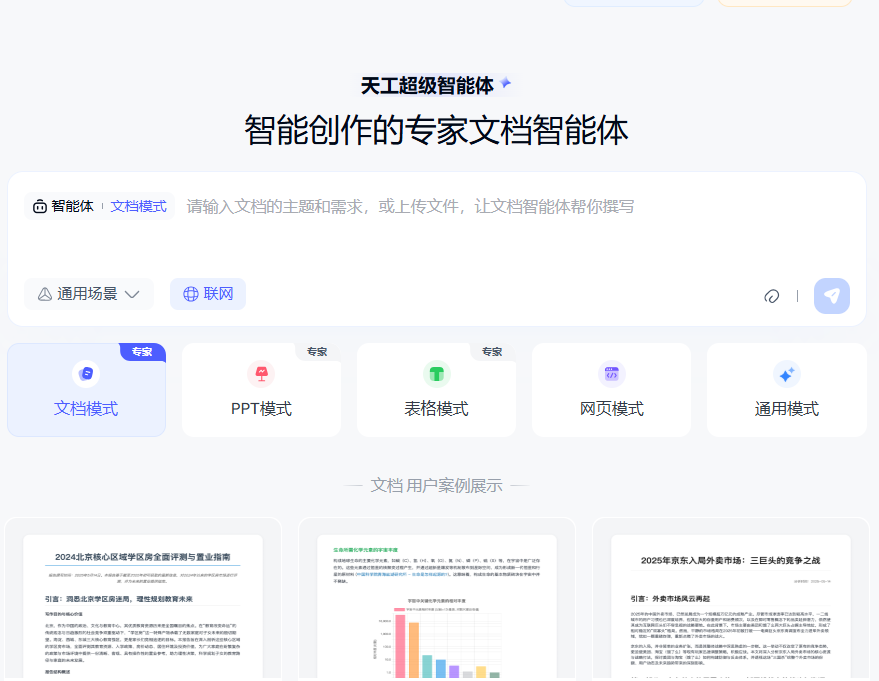Viewport: 879px width, 681px height.
Task: Open the 2025年京东入局外卖市场 example document
Action: click(730, 599)
